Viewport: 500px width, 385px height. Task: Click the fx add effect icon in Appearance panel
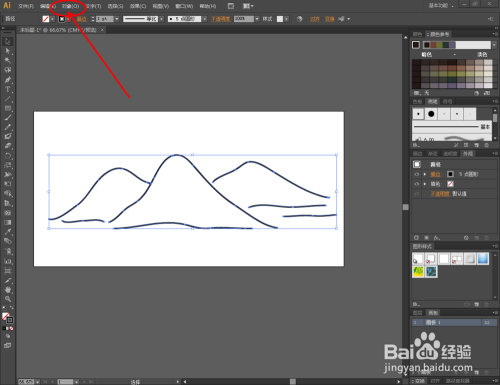pos(437,238)
